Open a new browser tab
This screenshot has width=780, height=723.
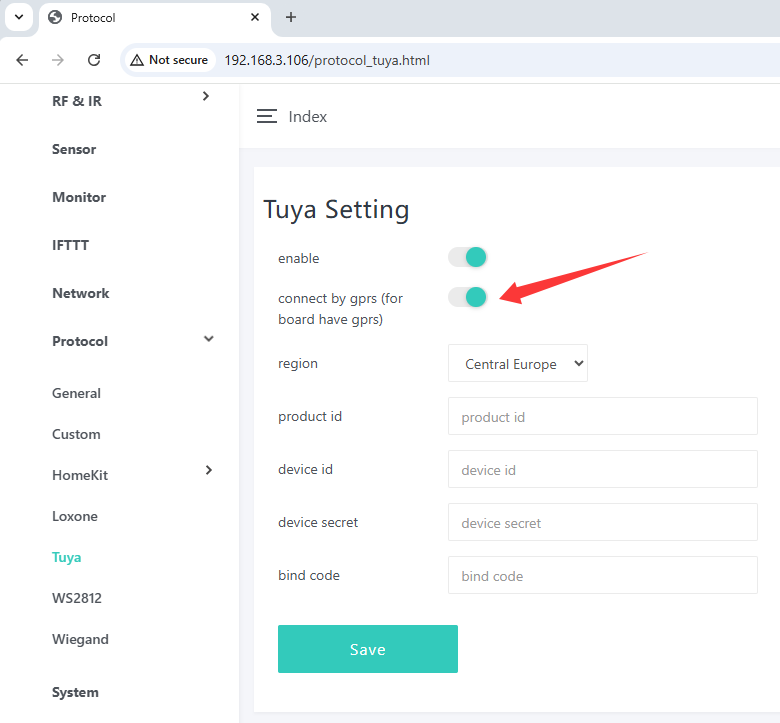291,17
